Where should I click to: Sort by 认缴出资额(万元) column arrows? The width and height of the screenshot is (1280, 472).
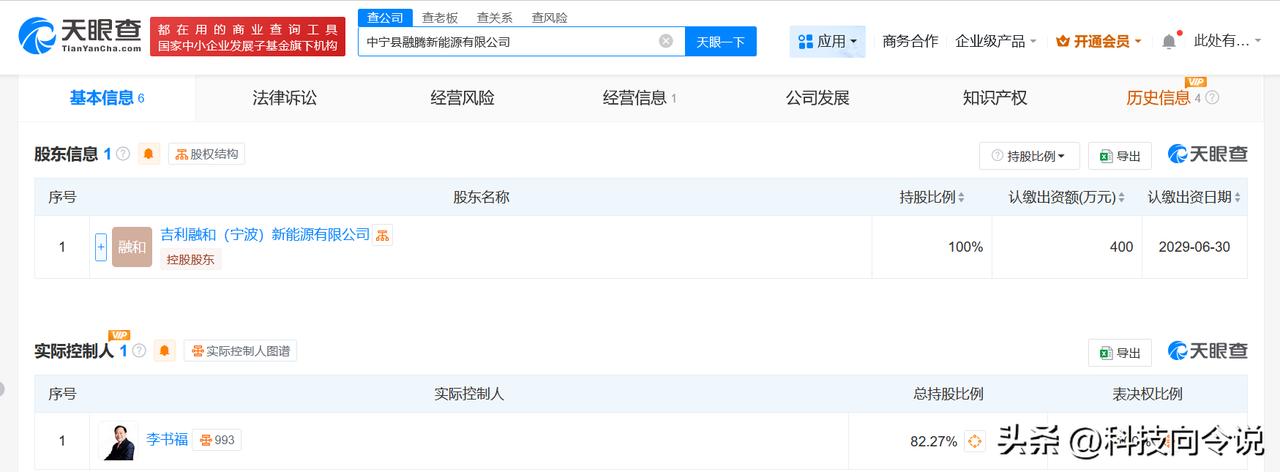(x=1122, y=198)
